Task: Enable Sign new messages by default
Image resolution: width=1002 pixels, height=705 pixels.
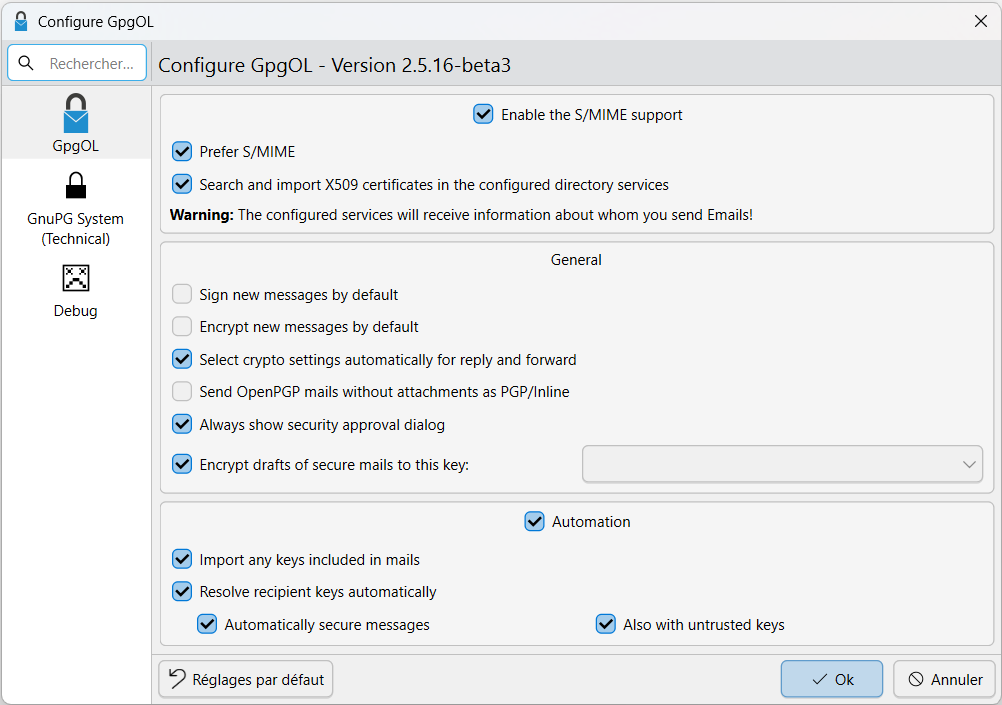Action: coord(182,295)
